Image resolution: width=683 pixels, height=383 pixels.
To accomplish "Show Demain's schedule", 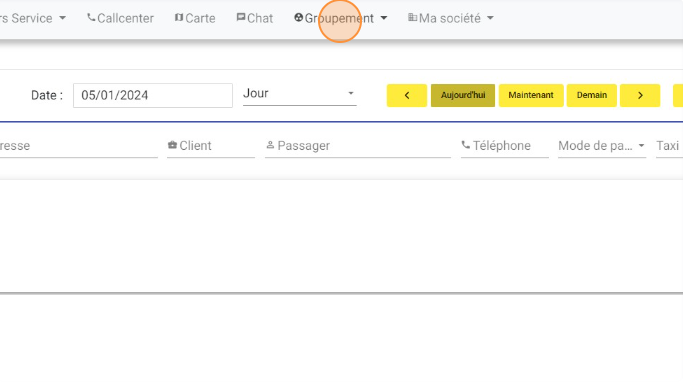I will (x=592, y=95).
